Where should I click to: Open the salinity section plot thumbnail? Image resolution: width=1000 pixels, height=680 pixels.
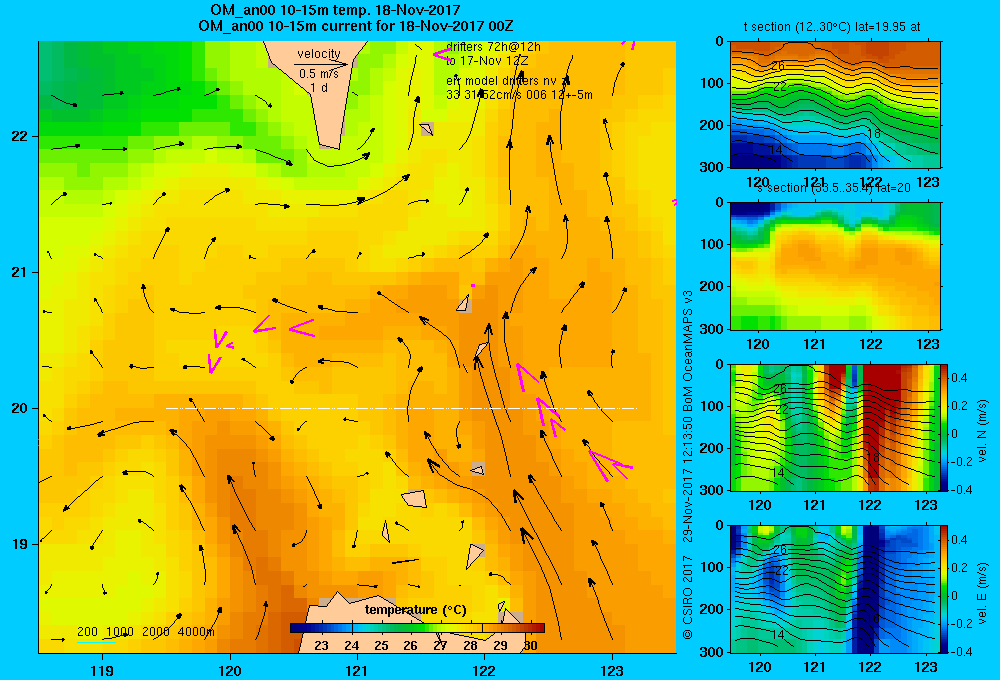835,266
